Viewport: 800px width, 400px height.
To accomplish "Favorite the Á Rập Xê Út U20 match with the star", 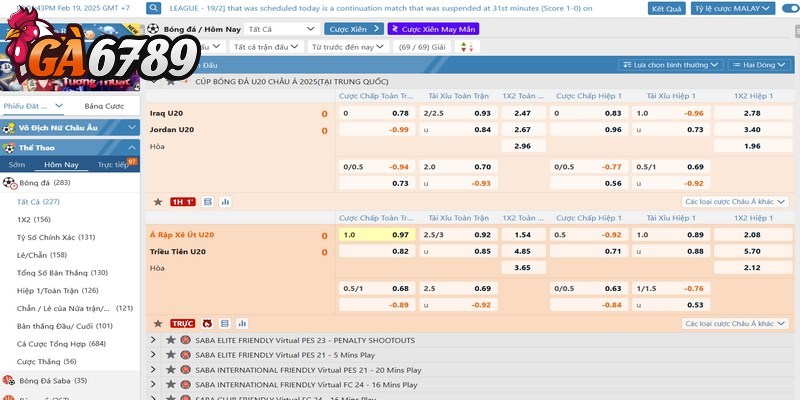I will pos(158,323).
